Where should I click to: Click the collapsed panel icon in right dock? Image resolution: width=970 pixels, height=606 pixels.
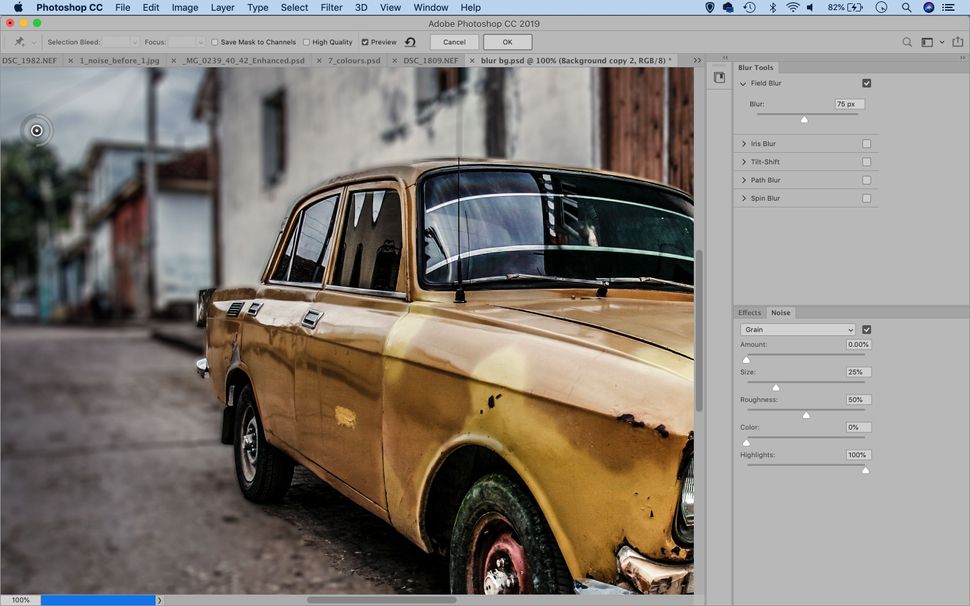coord(719,76)
